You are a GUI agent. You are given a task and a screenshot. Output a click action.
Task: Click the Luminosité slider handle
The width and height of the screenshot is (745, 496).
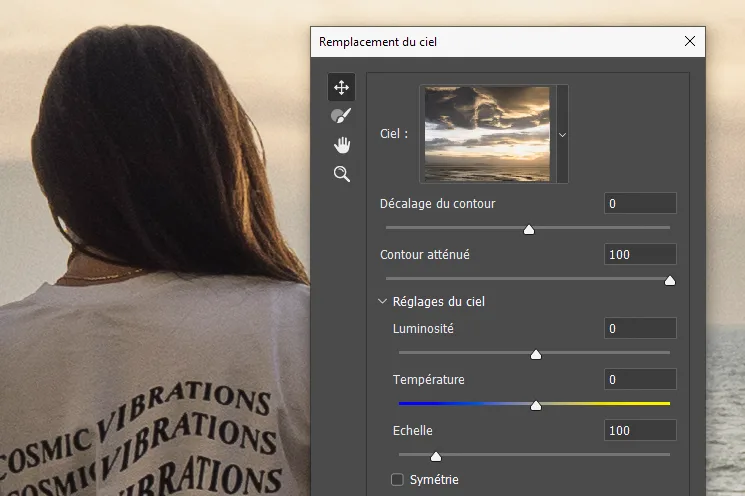535,354
